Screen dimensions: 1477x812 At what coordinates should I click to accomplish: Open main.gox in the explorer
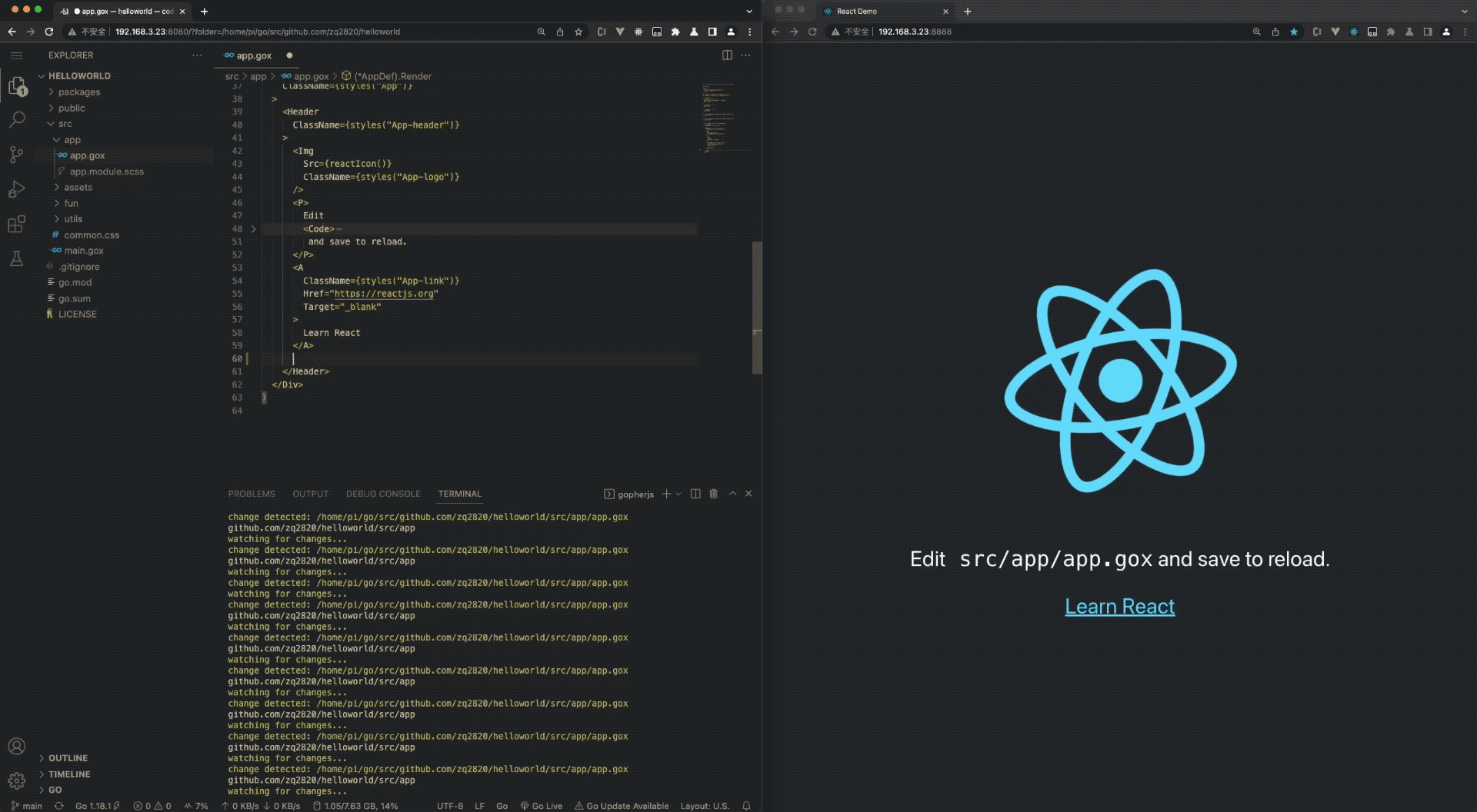(x=84, y=251)
